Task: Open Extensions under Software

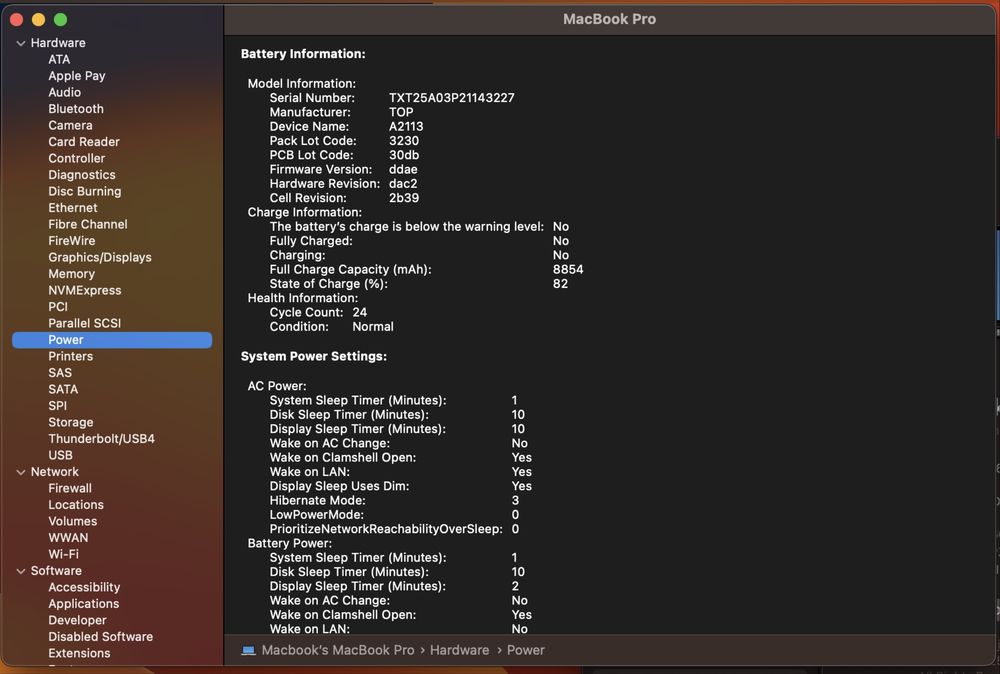Action: click(79, 654)
